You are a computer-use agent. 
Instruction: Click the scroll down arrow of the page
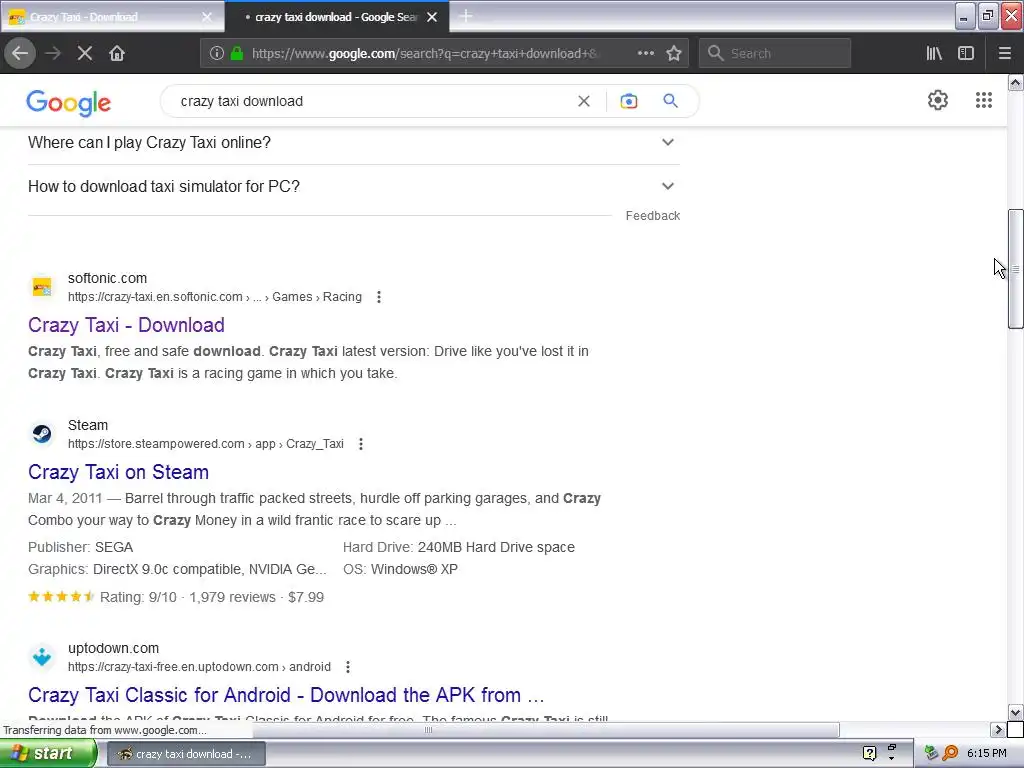pyautogui.click(x=1015, y=712)
